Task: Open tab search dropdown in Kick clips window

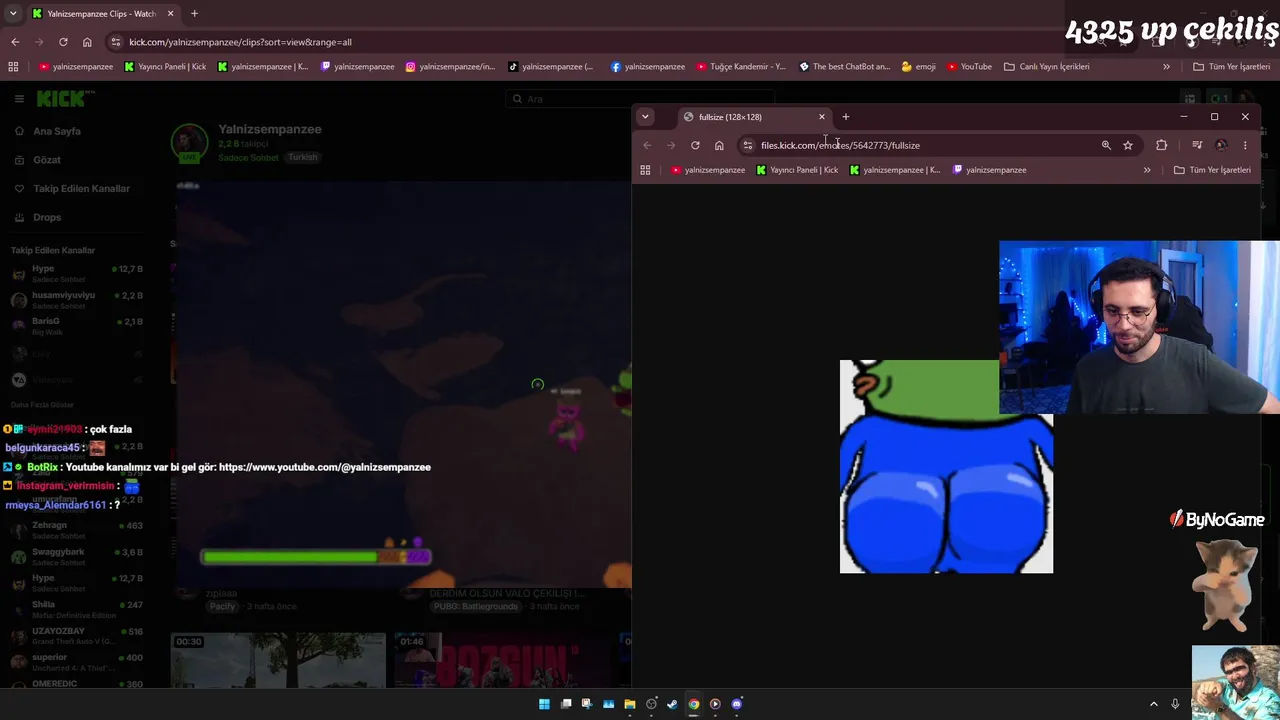Action: pyautogui.click(x=13, y=14)
